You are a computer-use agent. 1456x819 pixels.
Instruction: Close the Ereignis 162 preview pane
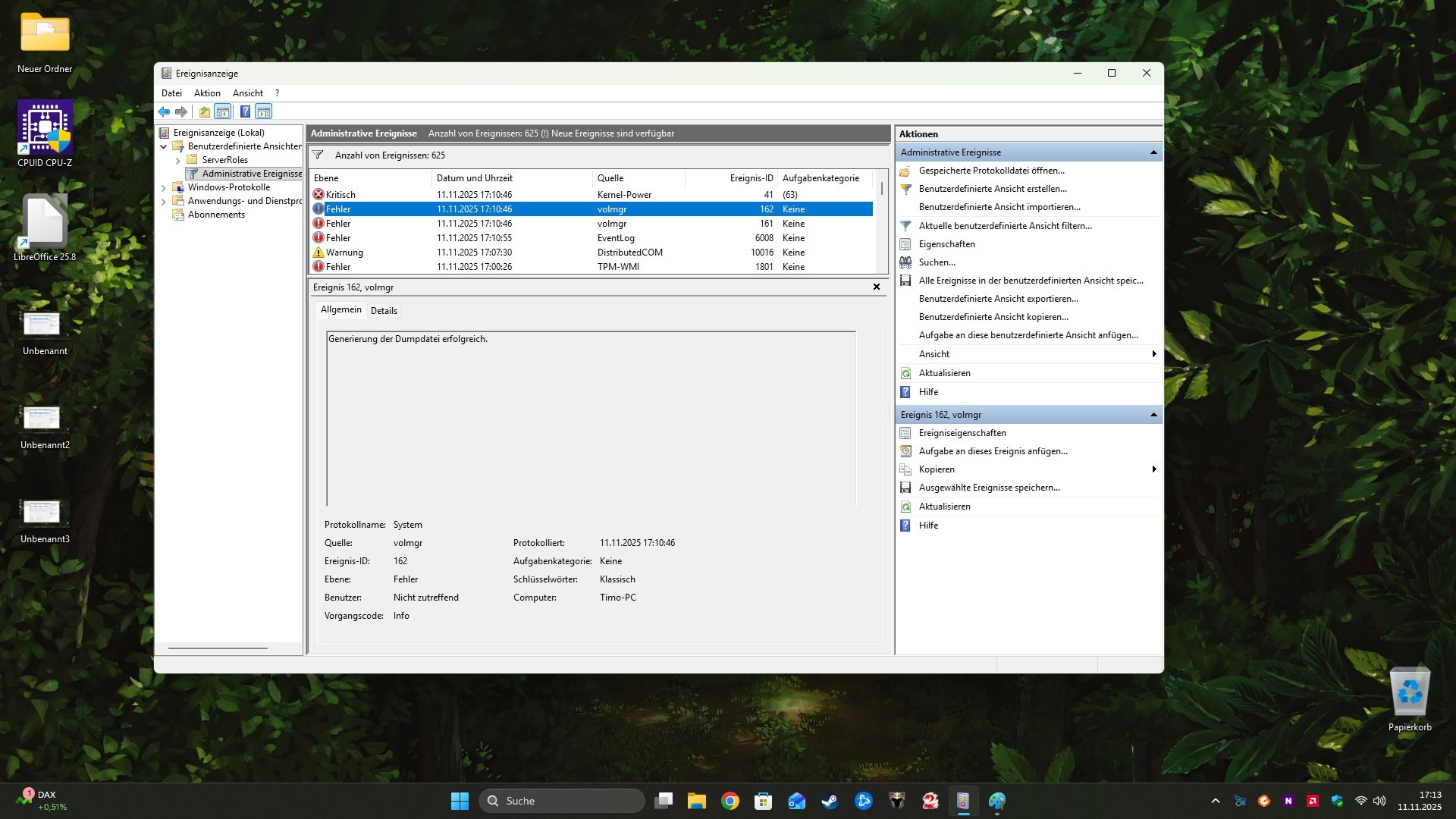pos(877,287)
